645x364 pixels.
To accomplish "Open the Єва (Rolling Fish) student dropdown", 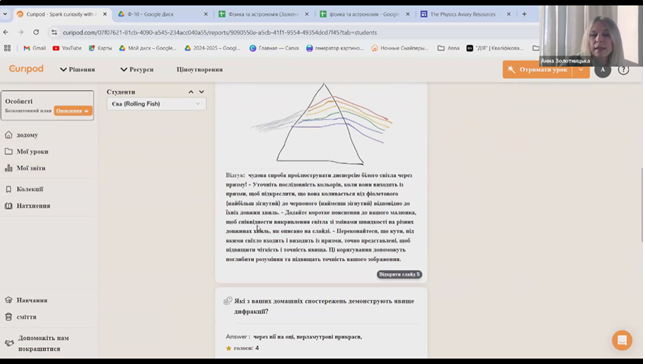I will (x=156, y=104).
